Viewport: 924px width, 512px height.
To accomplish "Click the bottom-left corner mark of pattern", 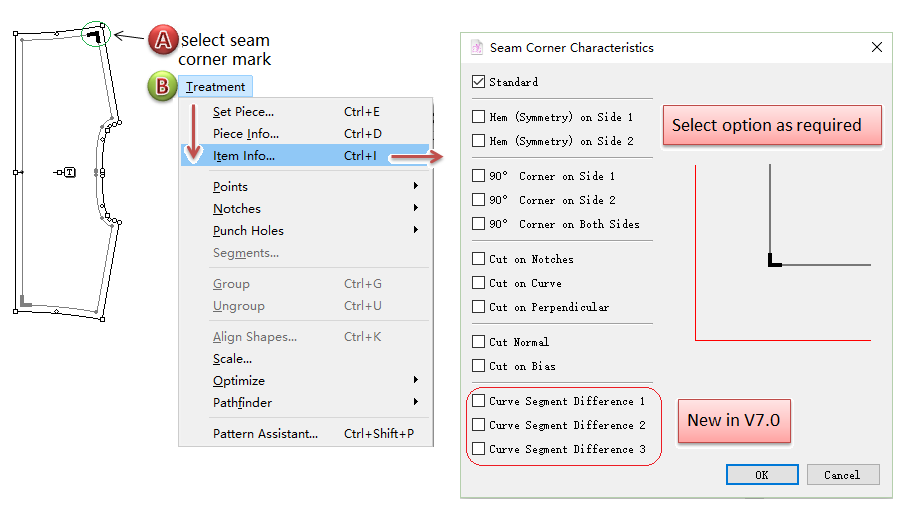I will (x=26, y=302).
